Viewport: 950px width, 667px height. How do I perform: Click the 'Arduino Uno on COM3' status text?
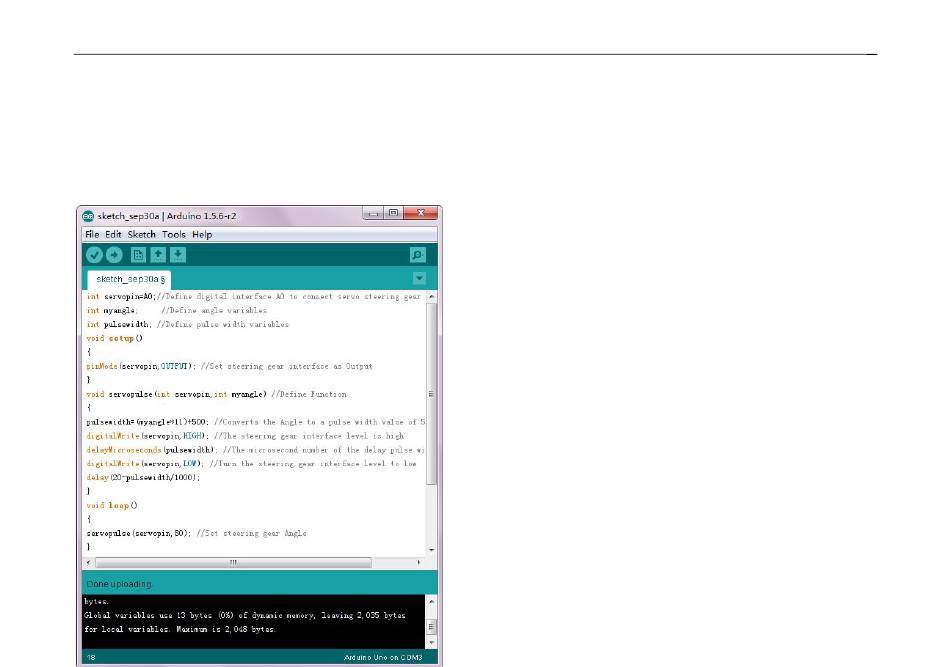[383, 658]
